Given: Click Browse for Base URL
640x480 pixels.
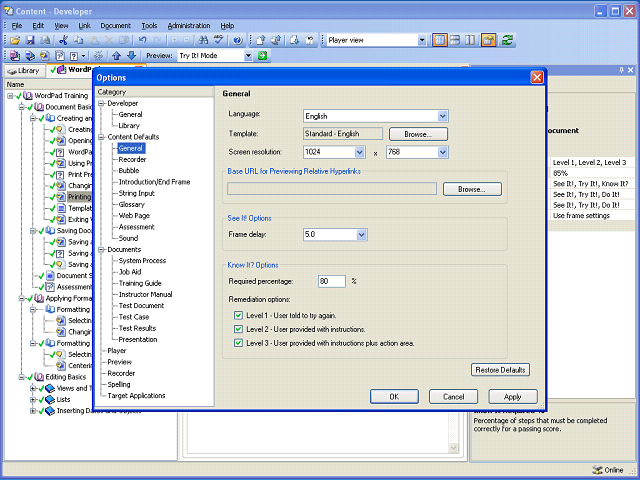Looking at the screenshot, I should point(472,189).
